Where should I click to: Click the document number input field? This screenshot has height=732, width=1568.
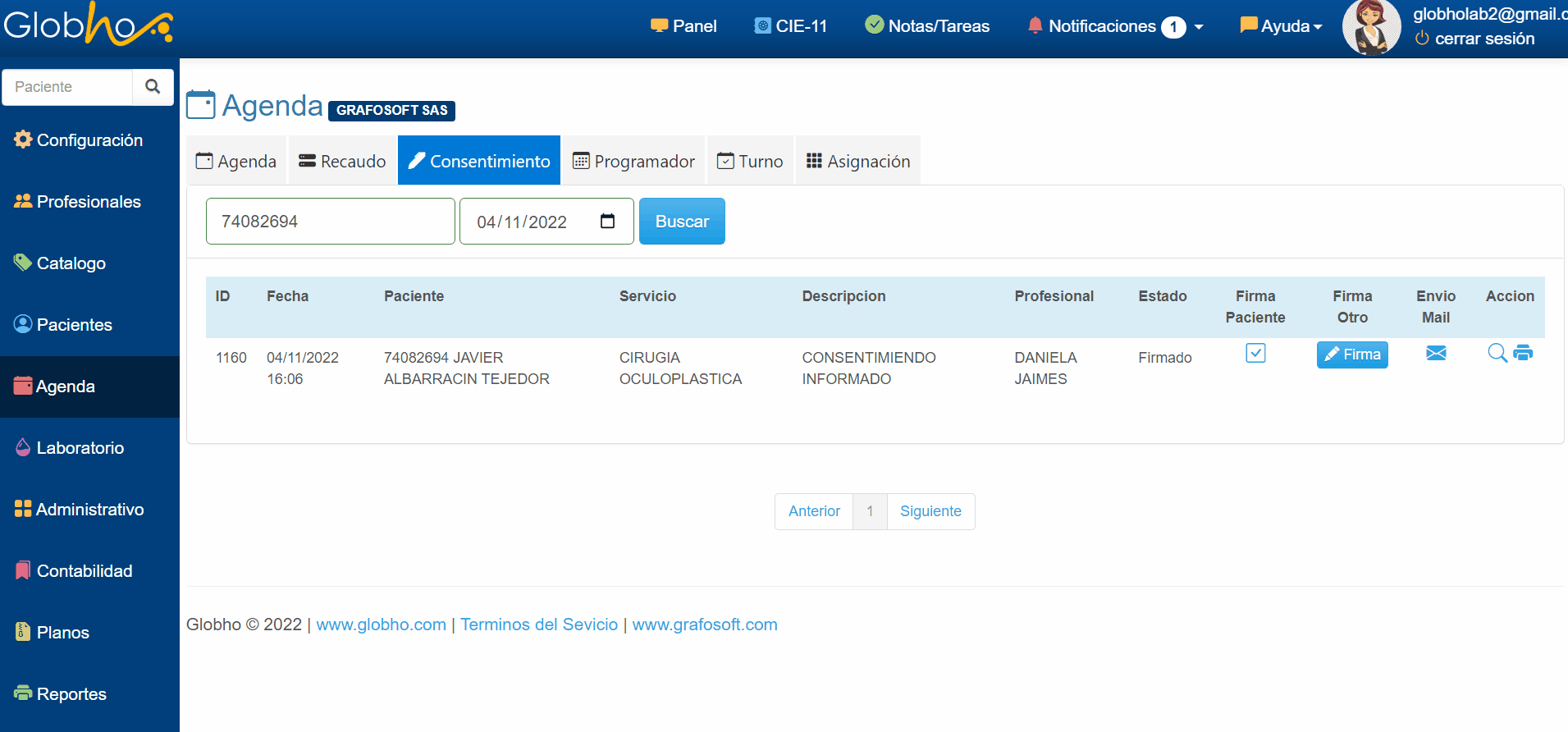coord(330,222)
